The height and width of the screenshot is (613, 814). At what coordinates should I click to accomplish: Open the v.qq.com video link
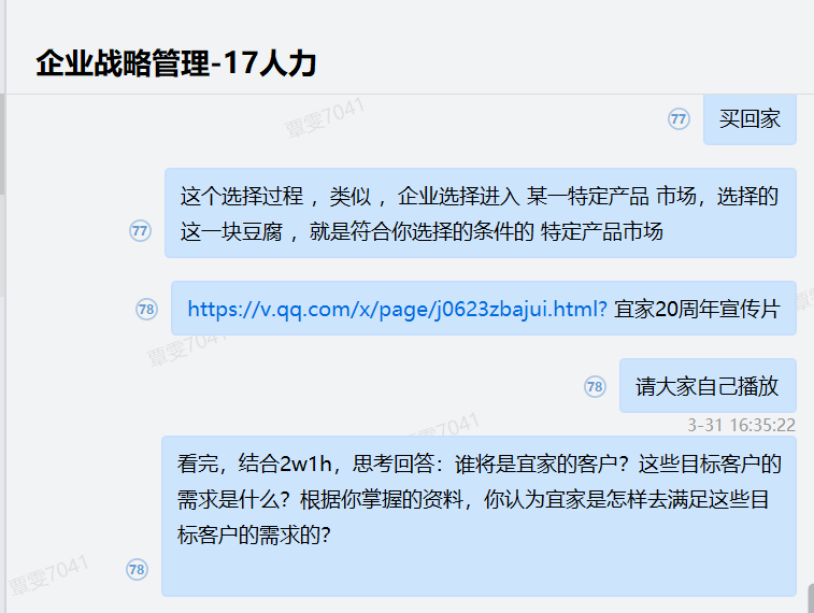pos(397,309)
